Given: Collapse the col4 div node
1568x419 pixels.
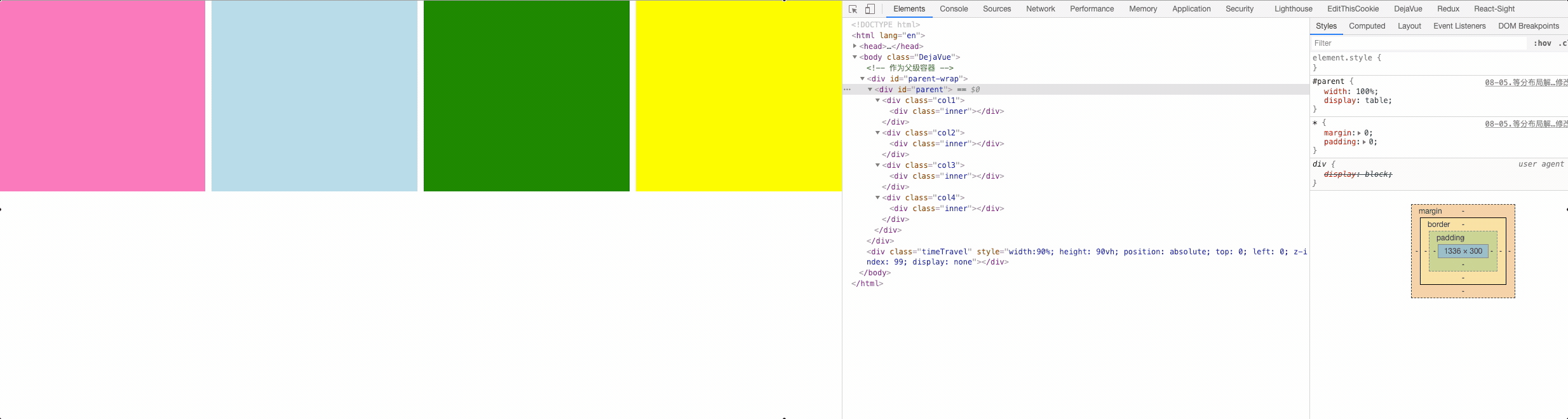Looking at the screenshot, I should pyautogui.click(x=877, y=198).
